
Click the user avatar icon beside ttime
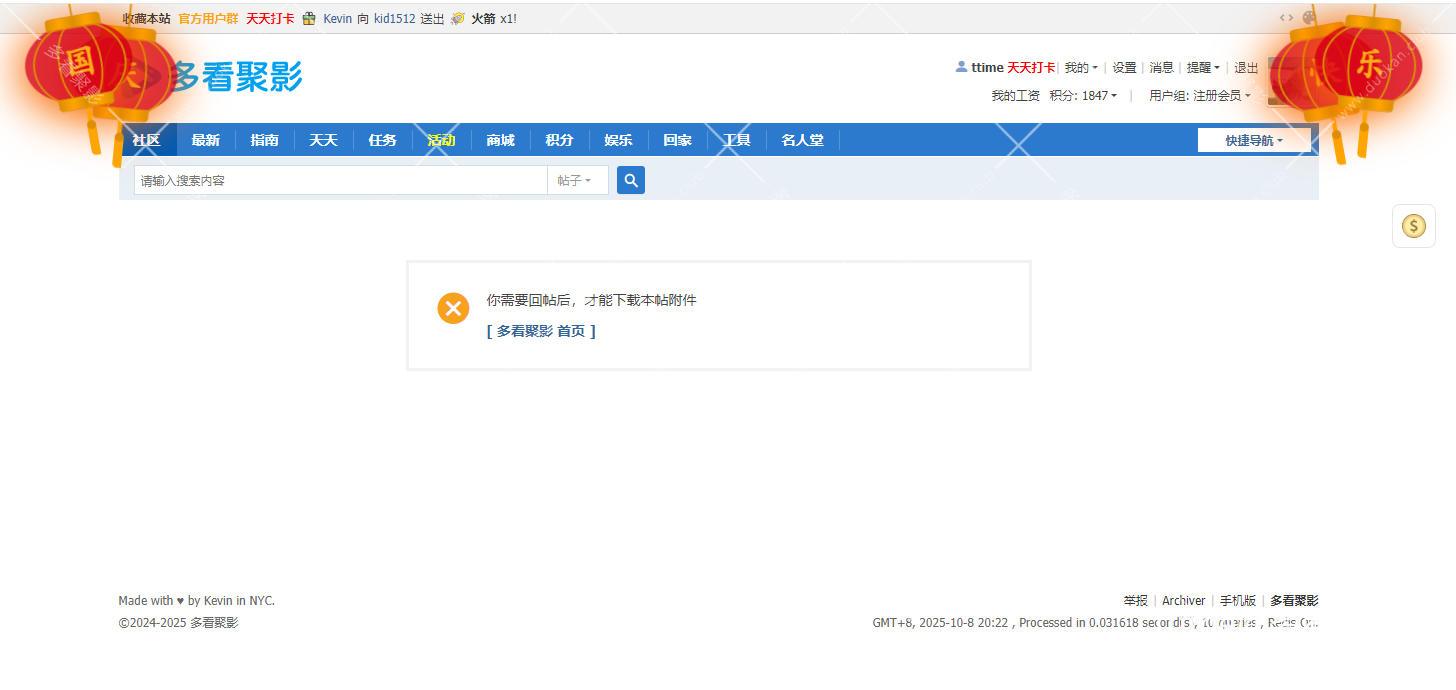click(961, 67)
